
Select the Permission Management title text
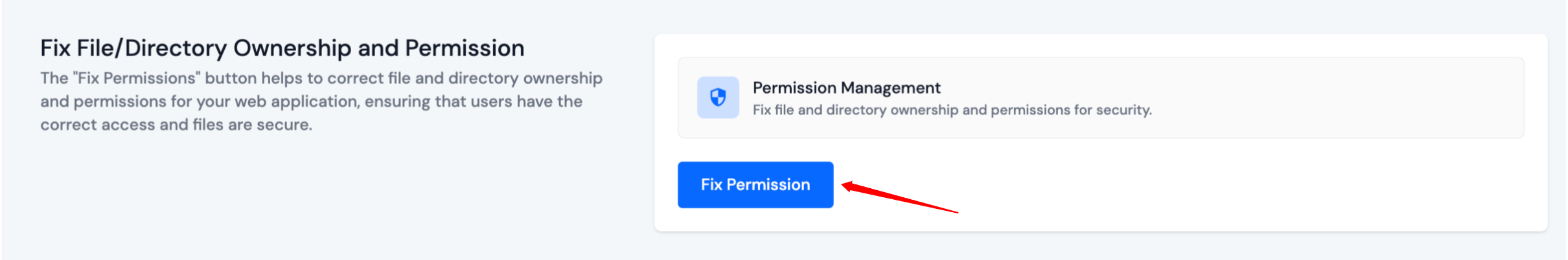pos(846,88)
